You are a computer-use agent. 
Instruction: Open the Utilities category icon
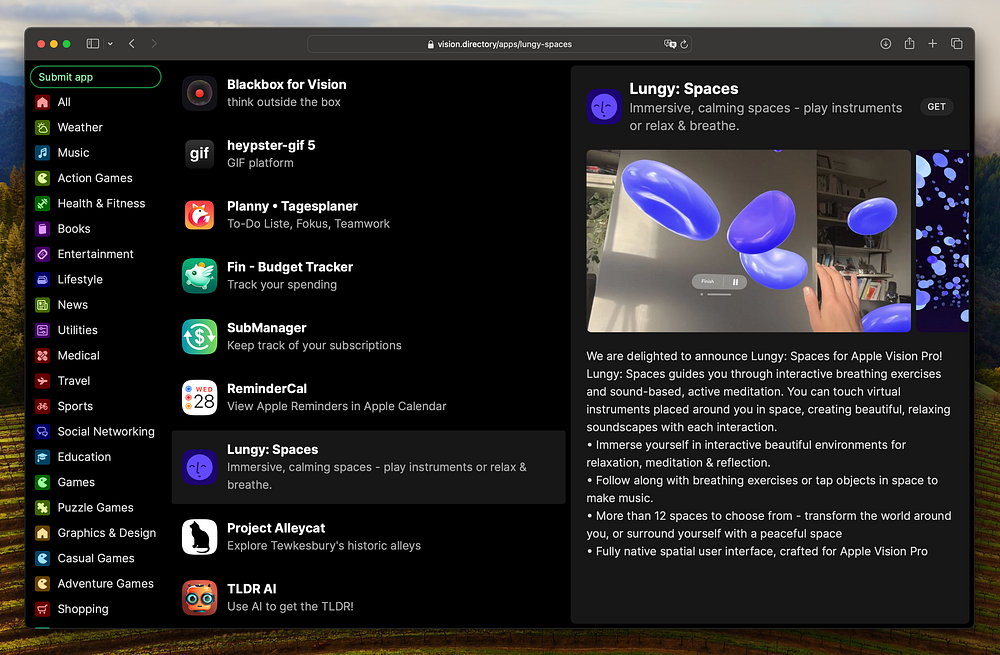[x=42, y=330]
